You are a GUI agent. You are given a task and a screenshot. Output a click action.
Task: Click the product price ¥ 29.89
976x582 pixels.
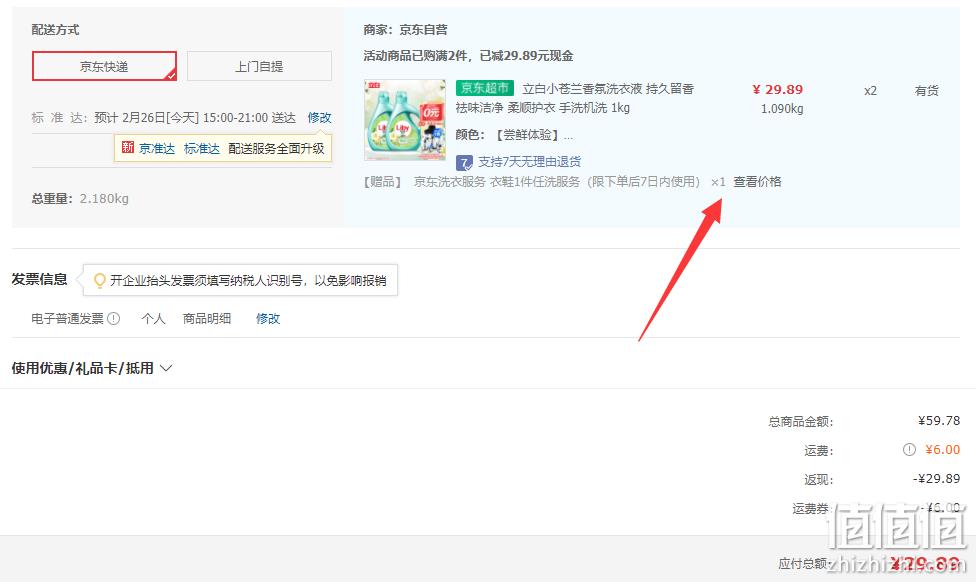point(777,90)
